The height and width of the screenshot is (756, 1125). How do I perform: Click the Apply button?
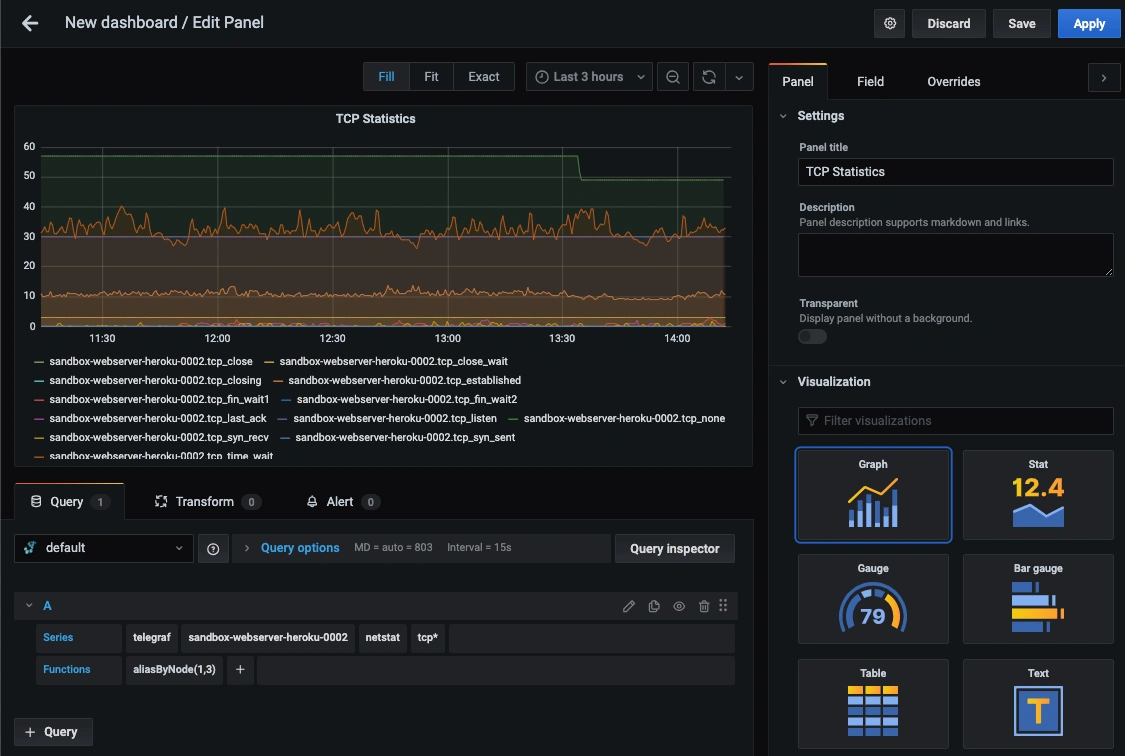click(1088, 24)
